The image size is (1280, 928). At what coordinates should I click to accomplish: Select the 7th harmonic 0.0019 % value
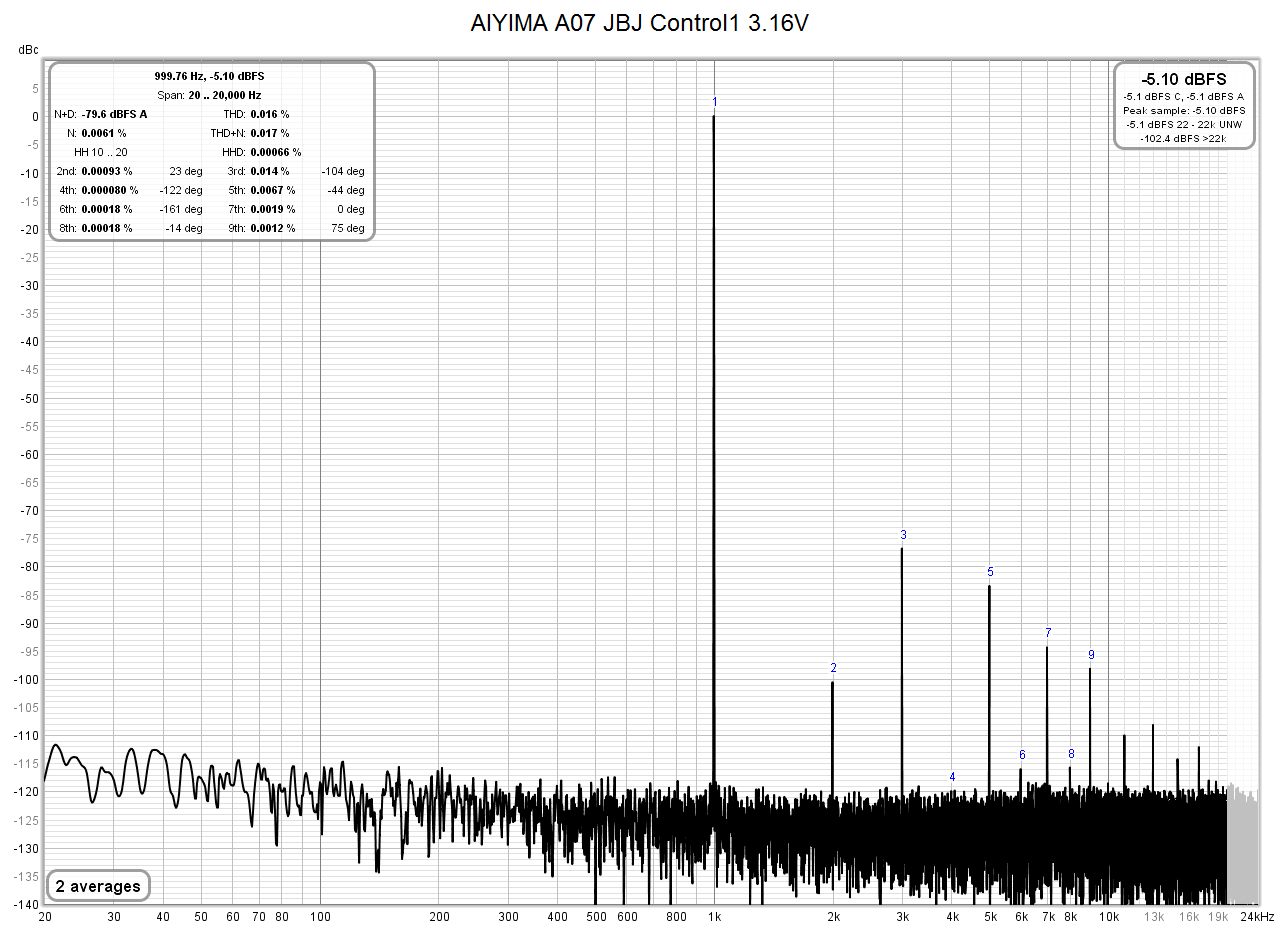271,209
